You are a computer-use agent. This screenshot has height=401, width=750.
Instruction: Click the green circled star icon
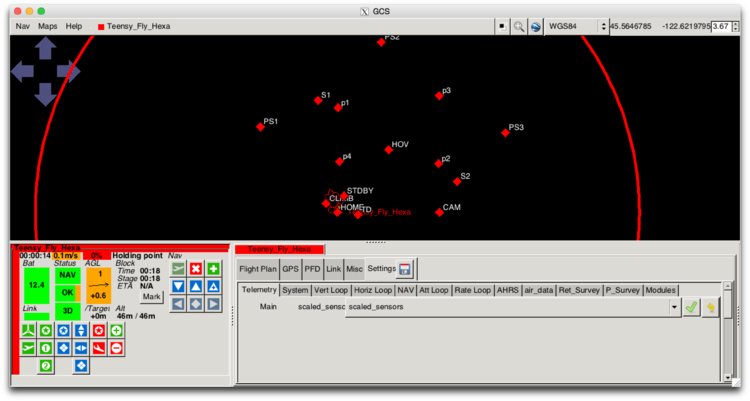pos(46,330)
